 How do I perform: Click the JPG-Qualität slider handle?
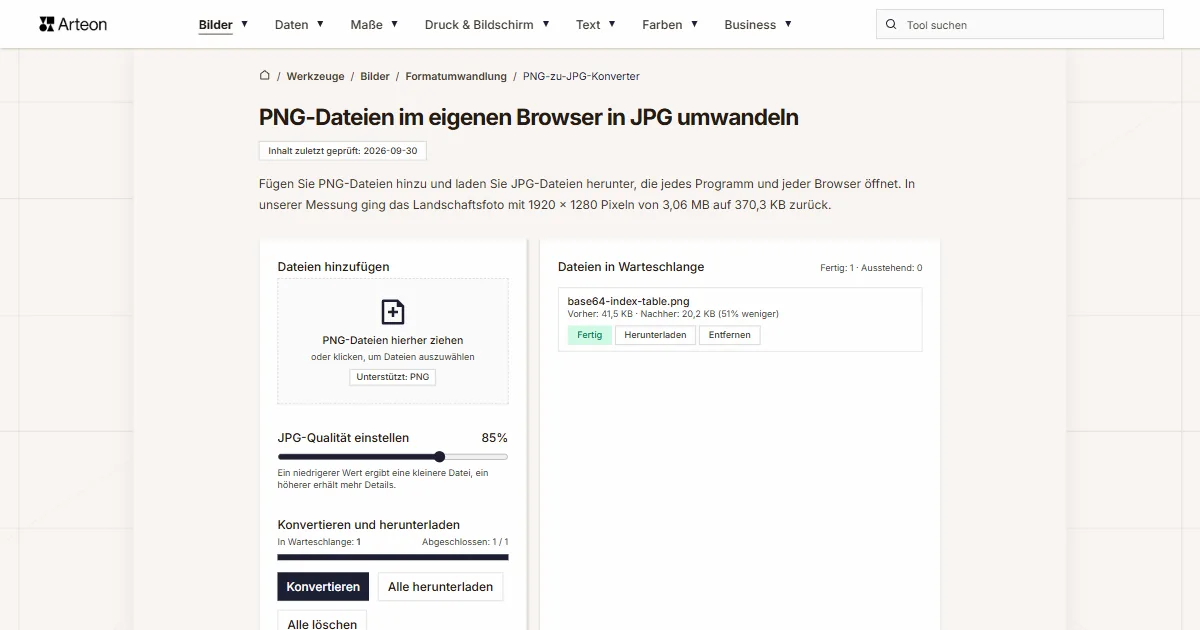tap(439, 457)
